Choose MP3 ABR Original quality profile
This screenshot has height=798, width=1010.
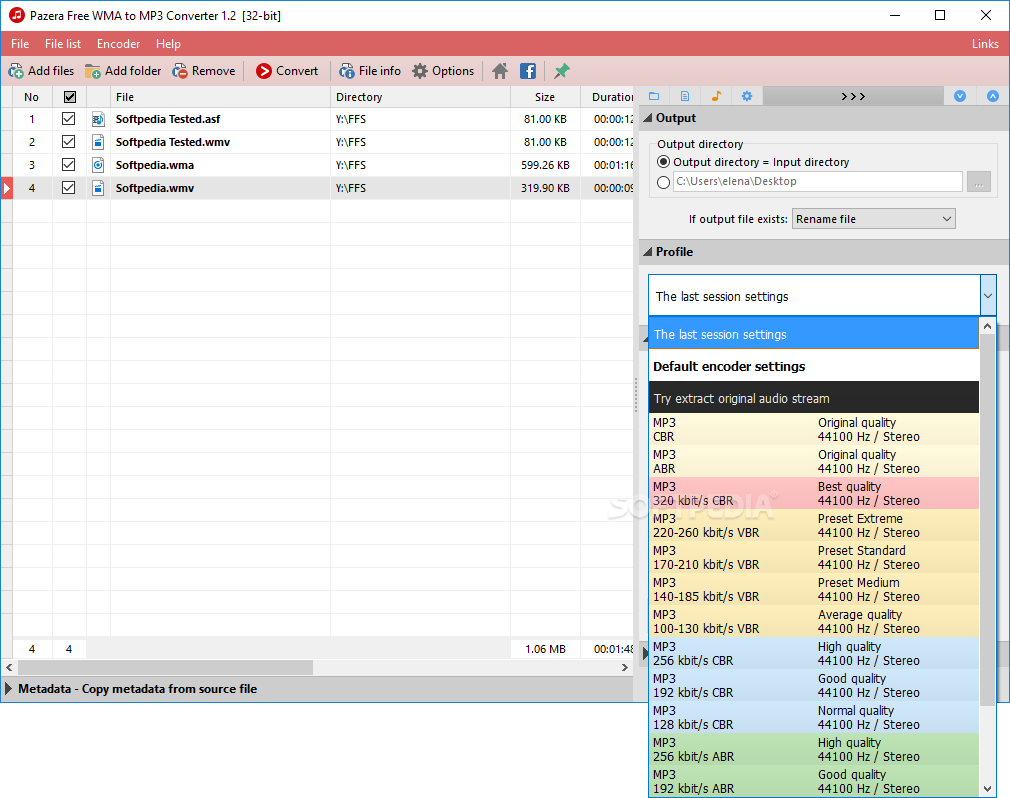[814, 462]
